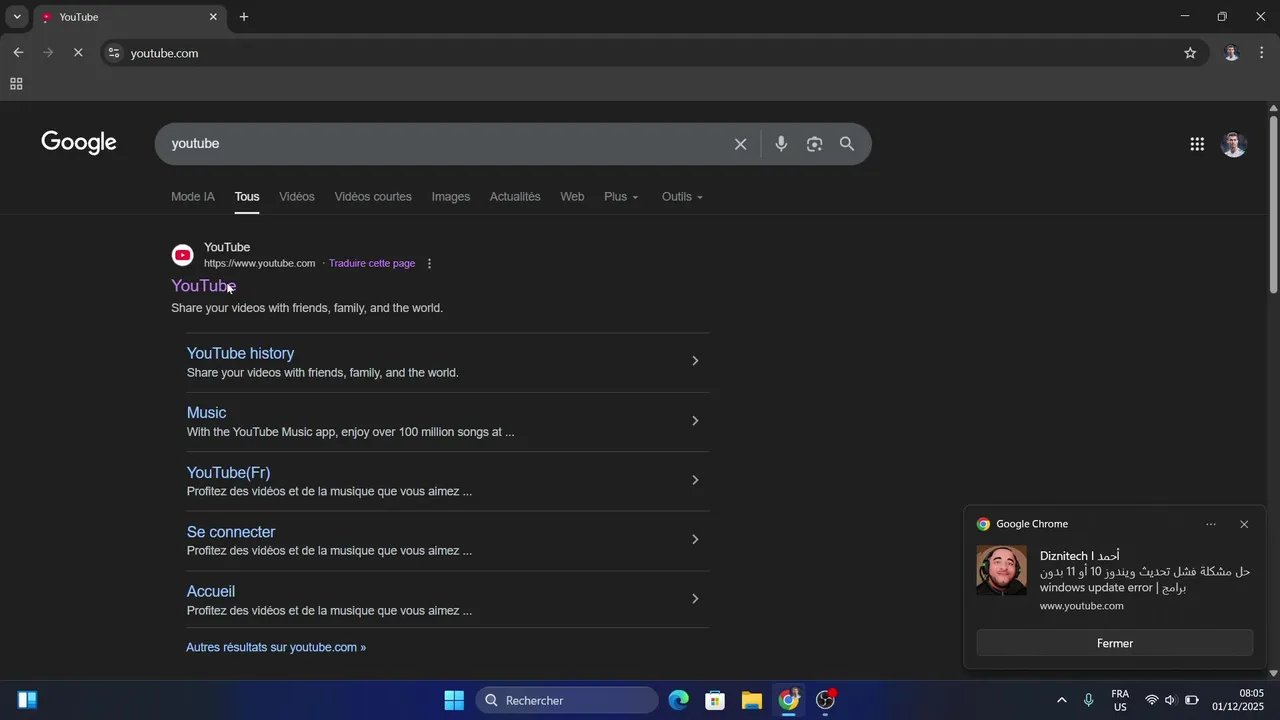Click Autres résultats sur youtube.com link
The image size is (1280, 720).
tap(276, 648)
